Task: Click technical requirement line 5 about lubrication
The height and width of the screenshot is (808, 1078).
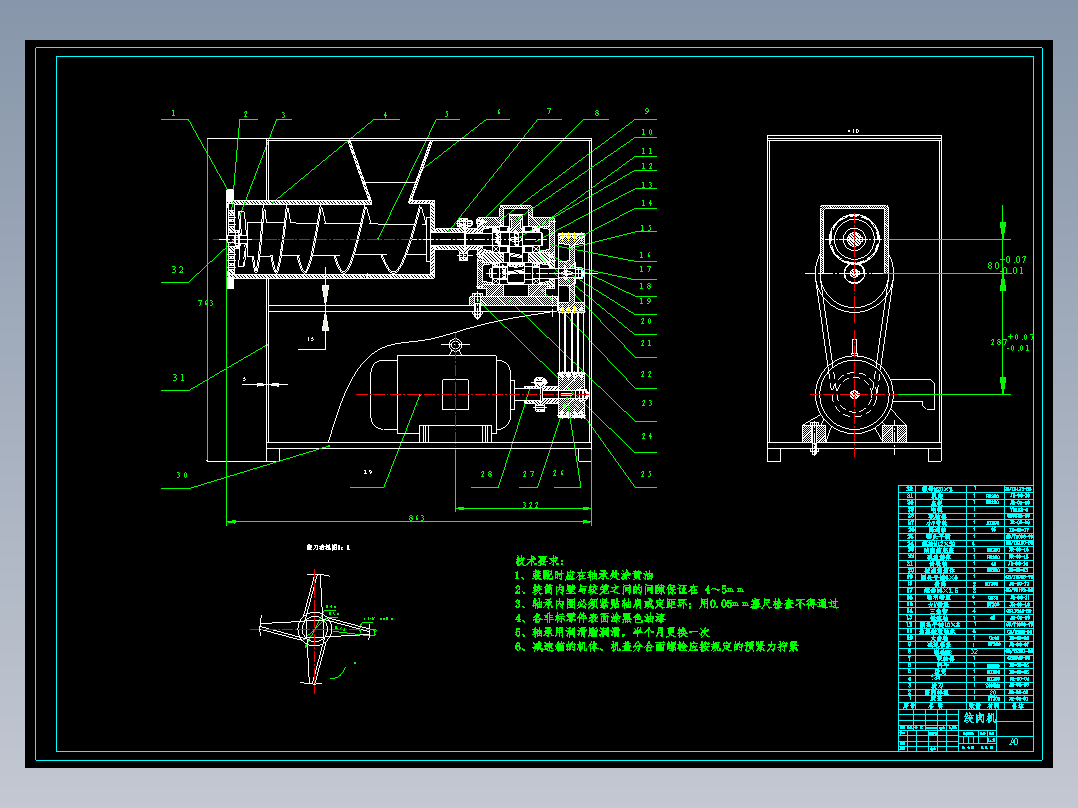Action: click(x=612, y=632)
